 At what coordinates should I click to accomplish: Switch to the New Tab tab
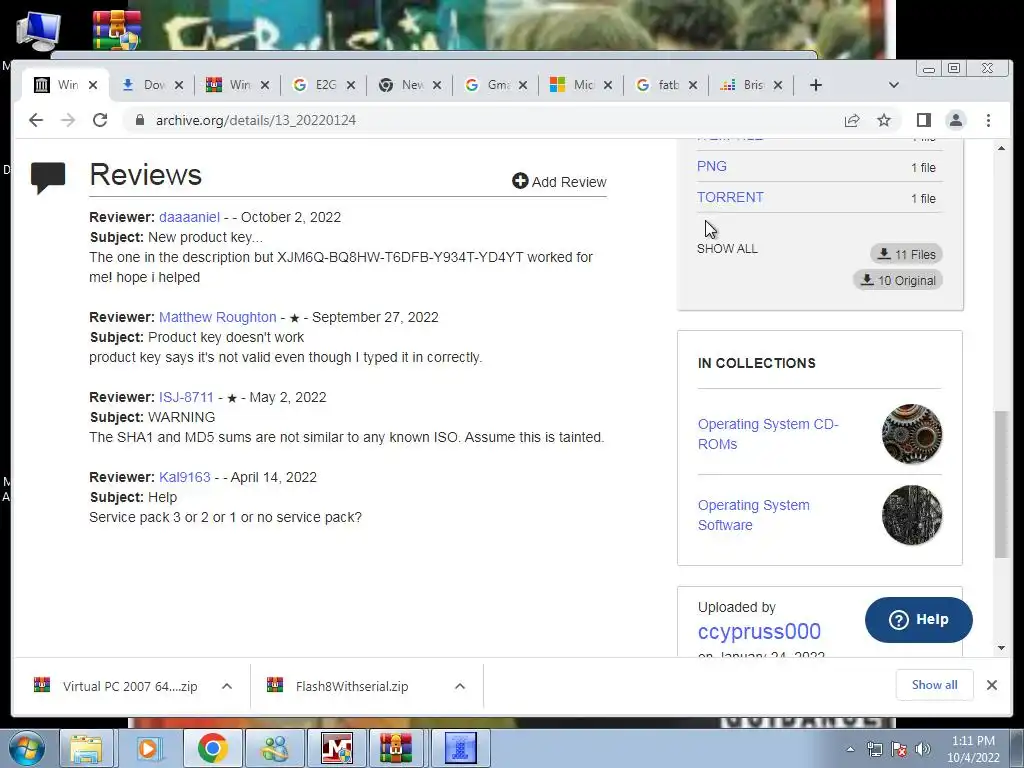[403, 85]
